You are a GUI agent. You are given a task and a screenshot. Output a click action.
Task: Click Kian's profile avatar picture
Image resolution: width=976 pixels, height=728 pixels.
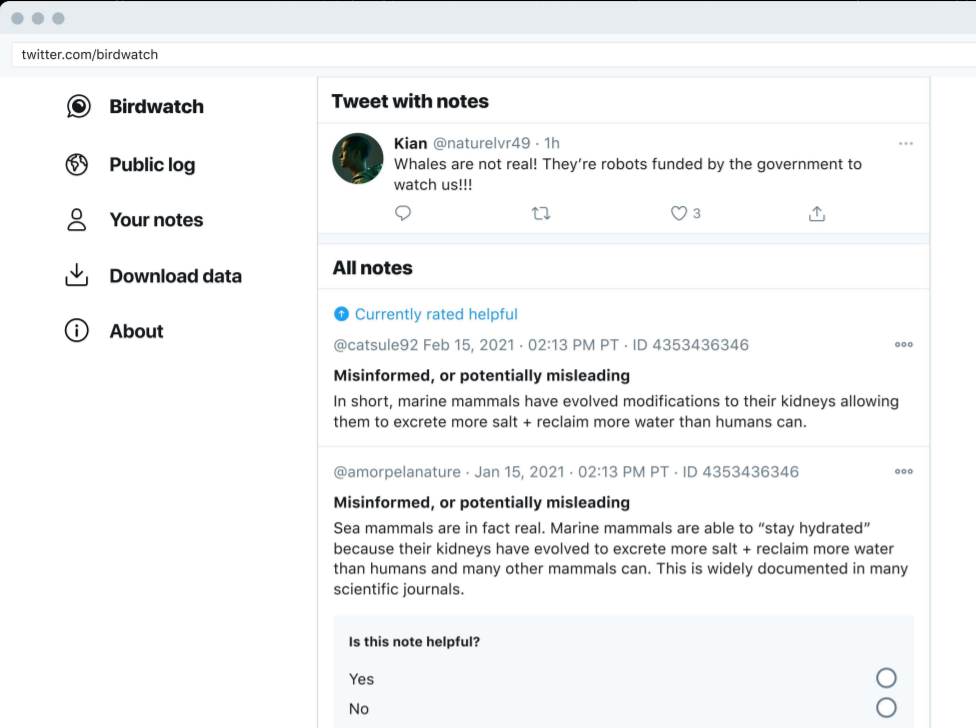358,158
